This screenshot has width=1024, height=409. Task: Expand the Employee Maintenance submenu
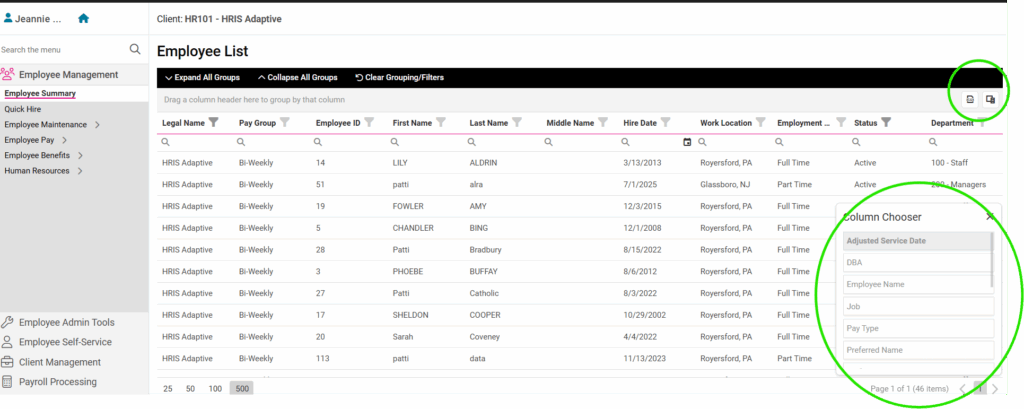97,125
